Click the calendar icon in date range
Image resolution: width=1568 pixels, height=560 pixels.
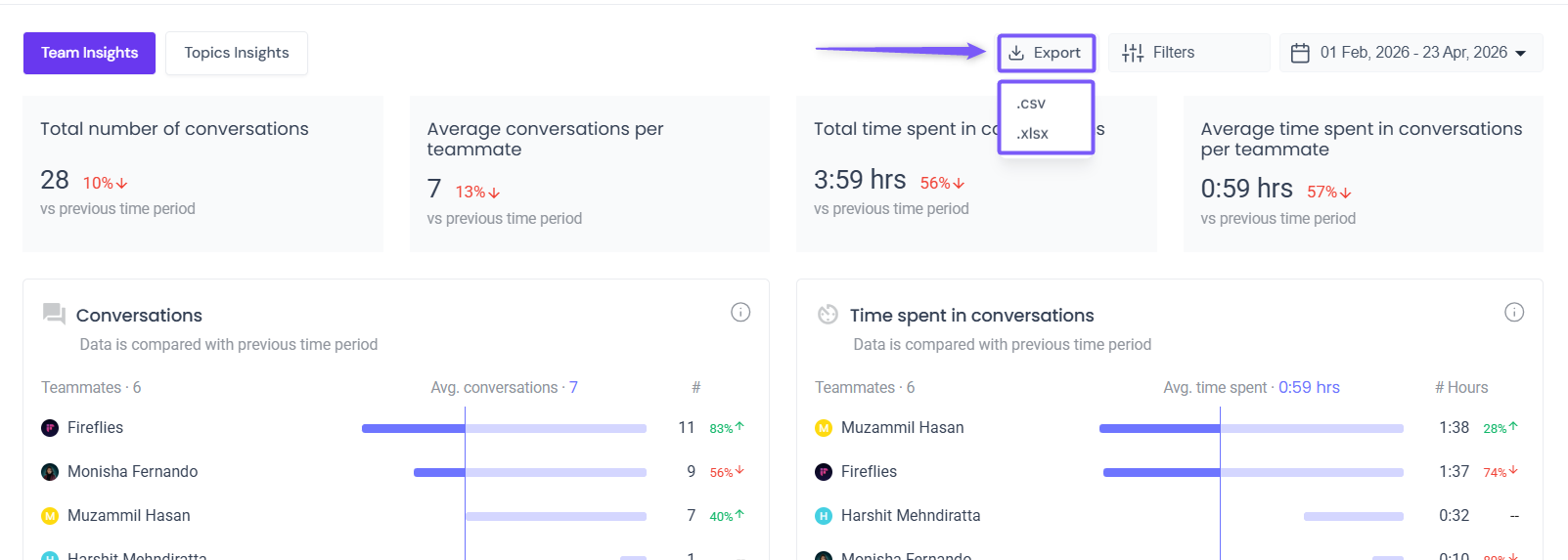point(1300,53)
